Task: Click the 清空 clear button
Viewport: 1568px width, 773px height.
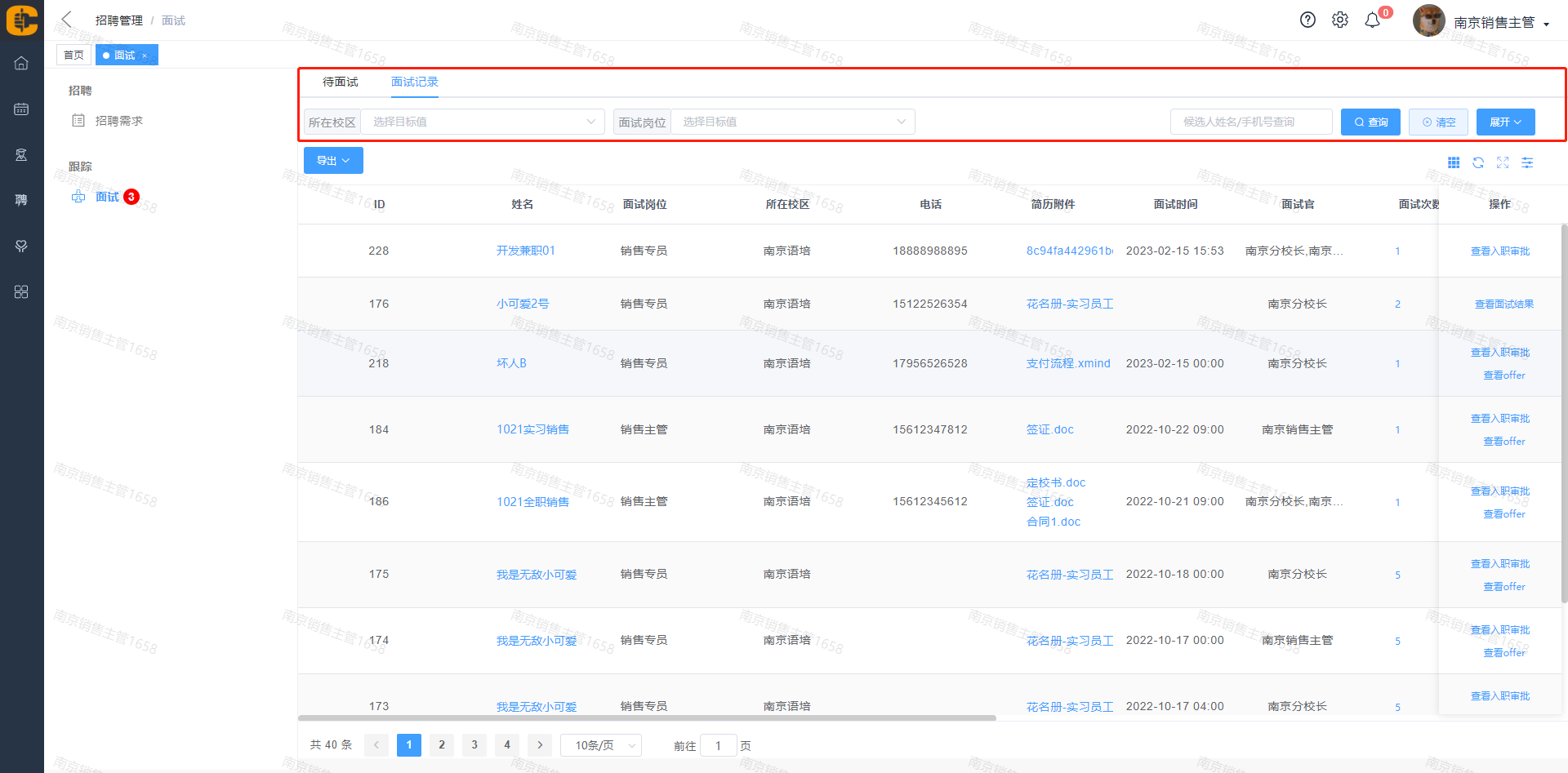Action: pyautogui.click(x=1438, y=122)
